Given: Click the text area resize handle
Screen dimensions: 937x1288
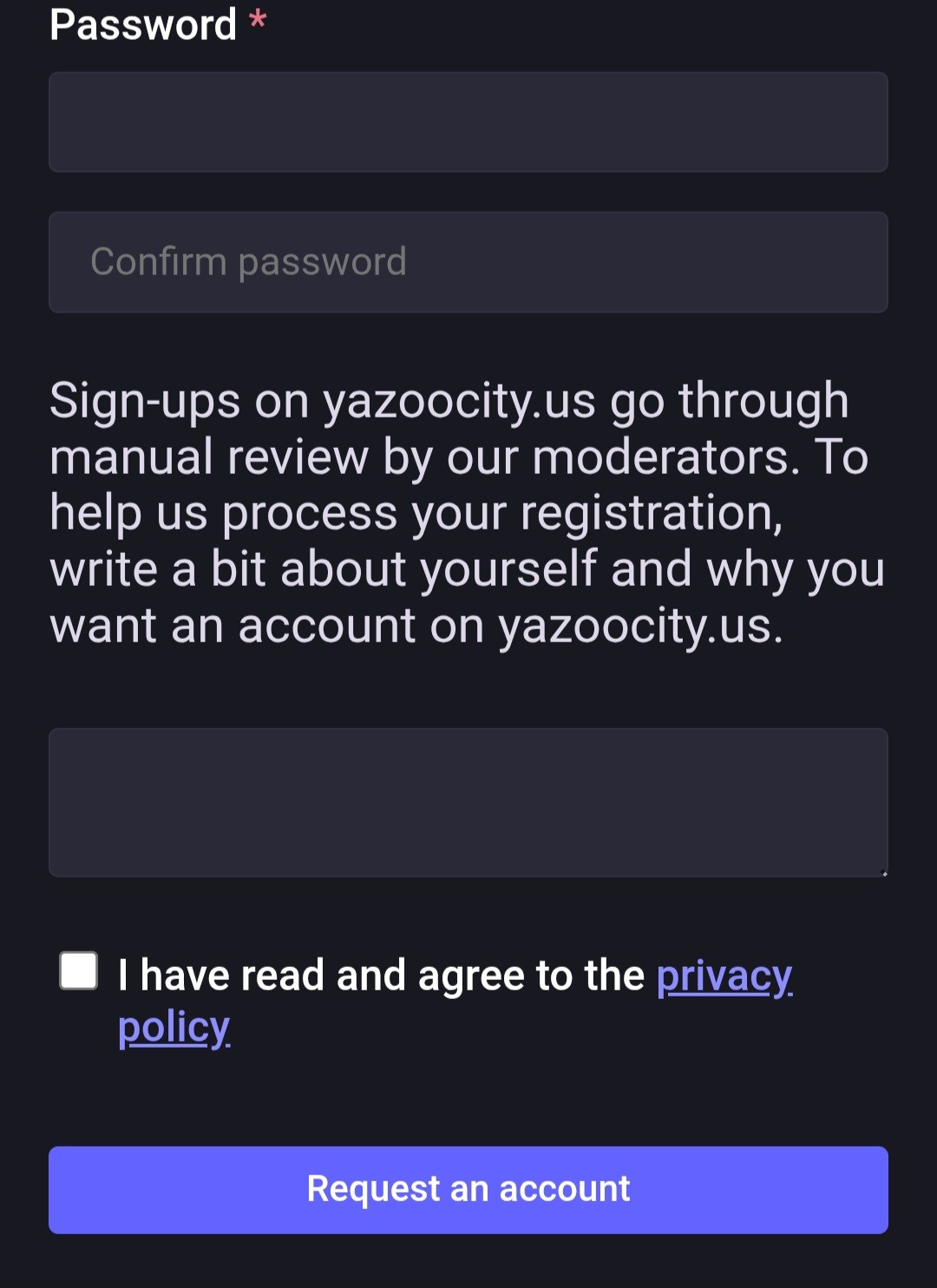Looking at the screenshot, I should click(883, 872).
